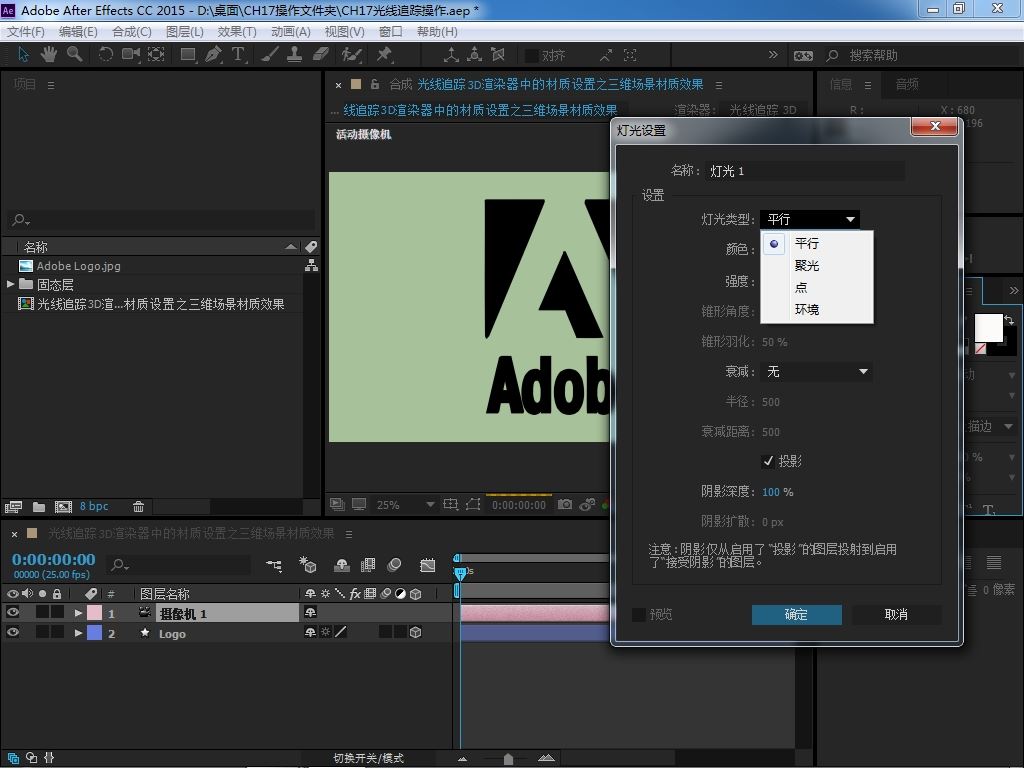This screenshot has height=768, width=1024.
Task: Confirm with the 确定 button
Action: [x=796, y=615]
